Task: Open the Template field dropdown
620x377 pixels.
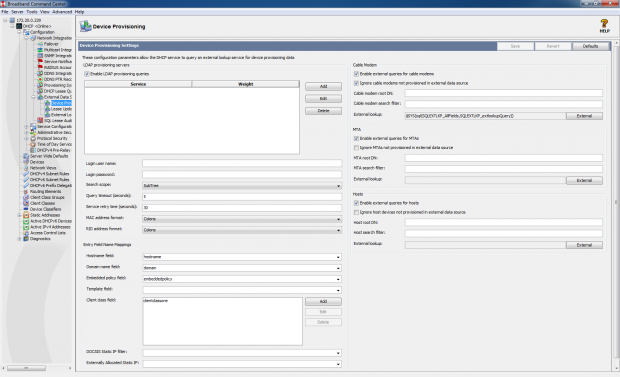Action: pos(242,290)
